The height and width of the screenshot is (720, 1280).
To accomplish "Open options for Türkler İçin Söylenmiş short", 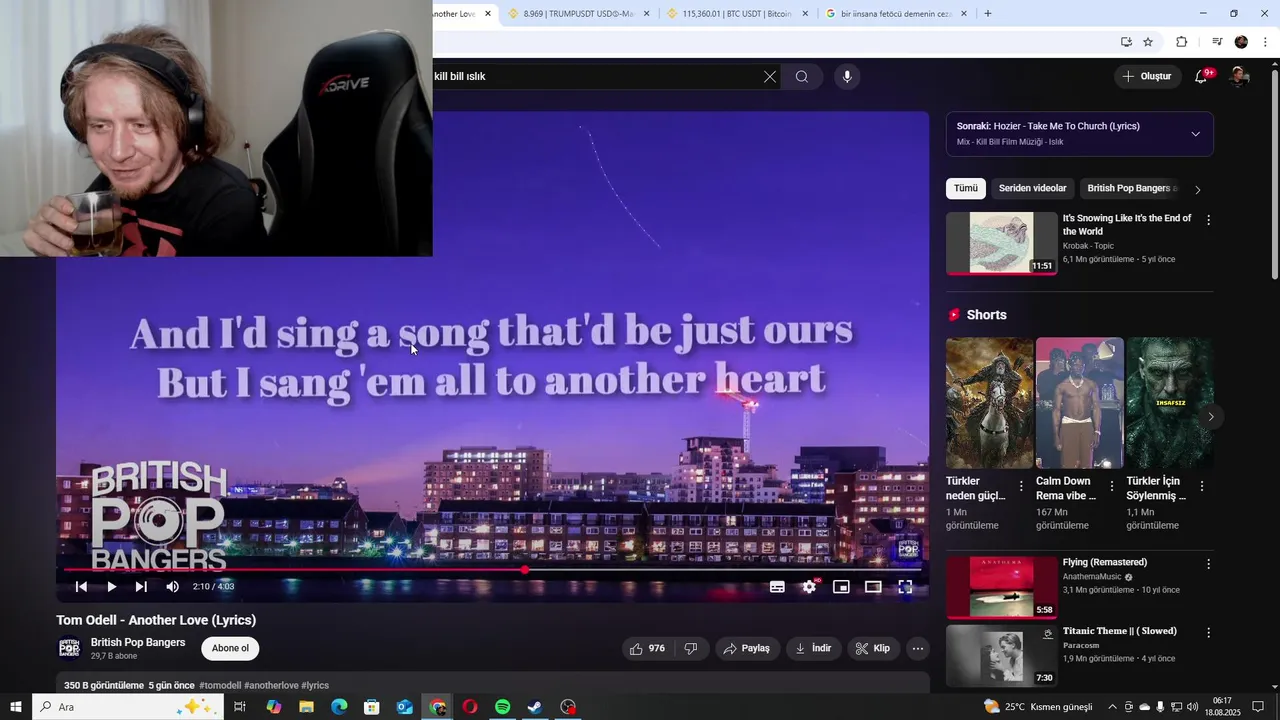I will click(1201, 486).
